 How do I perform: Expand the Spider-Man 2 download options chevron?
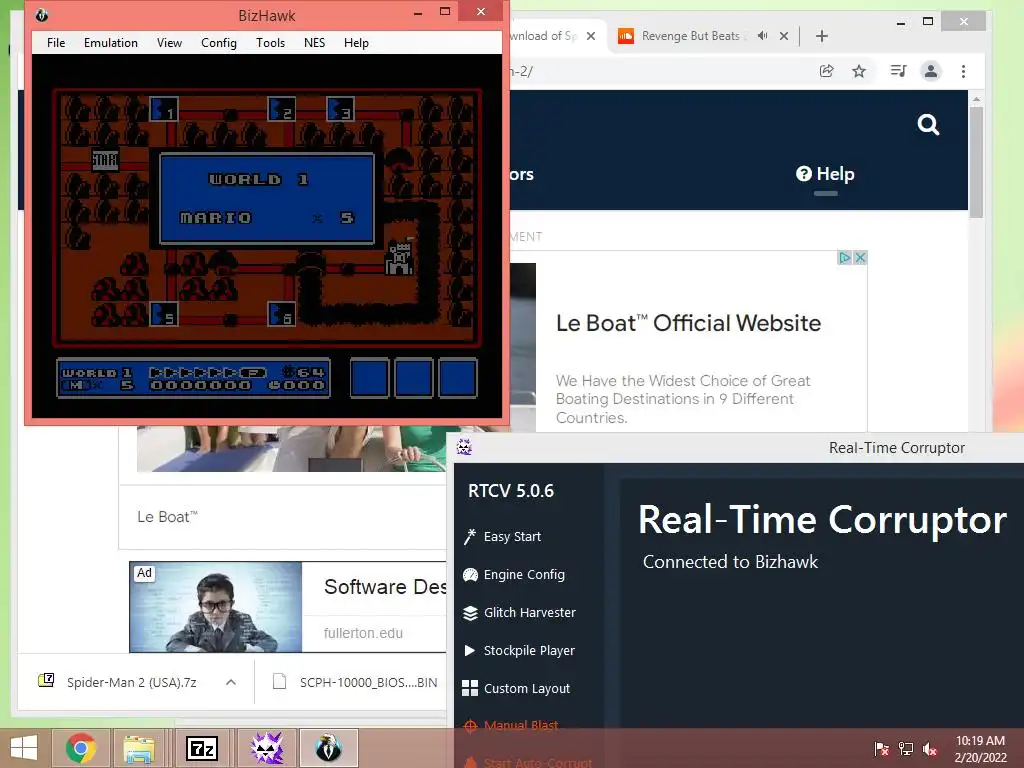click(x=231, y=682)
